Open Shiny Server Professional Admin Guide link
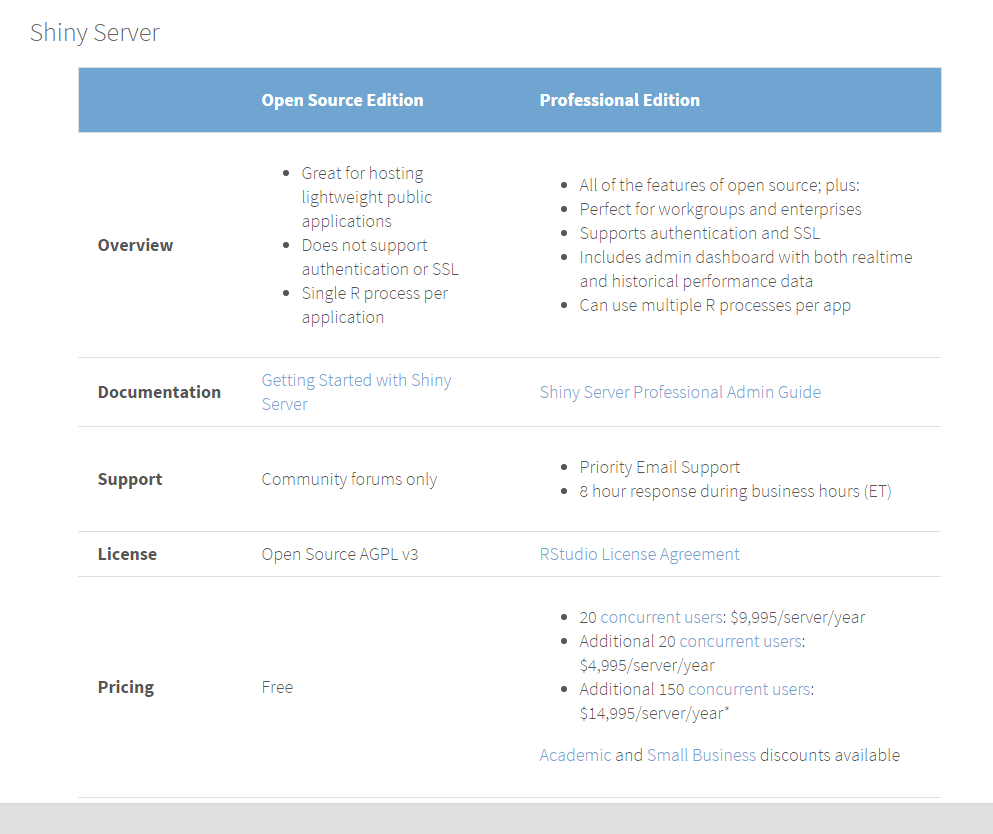The height and width of the screenshot is (834, 993). [680, 392]
